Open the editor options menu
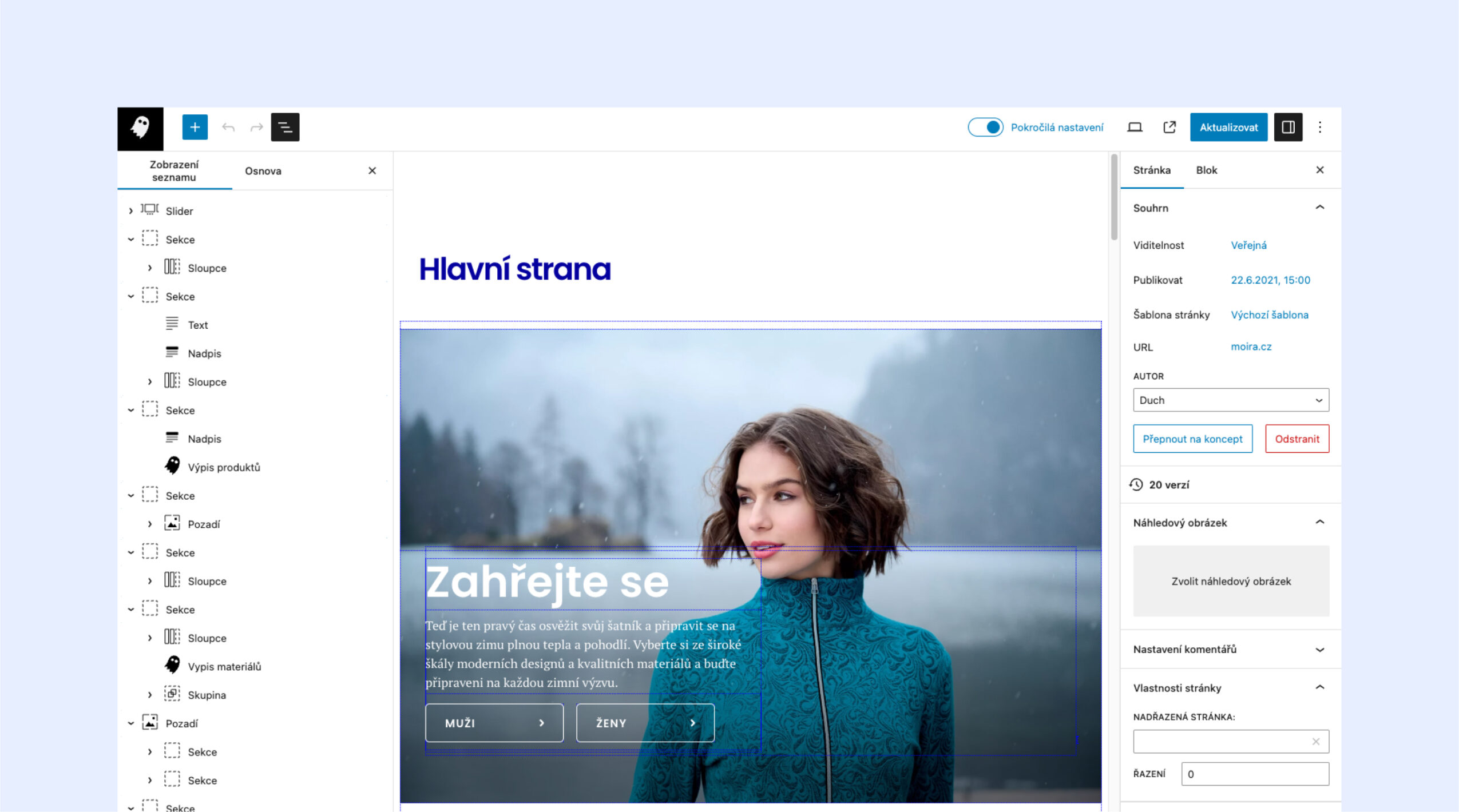Viewport: 1459px width, 812px height. pos(1321,127)
